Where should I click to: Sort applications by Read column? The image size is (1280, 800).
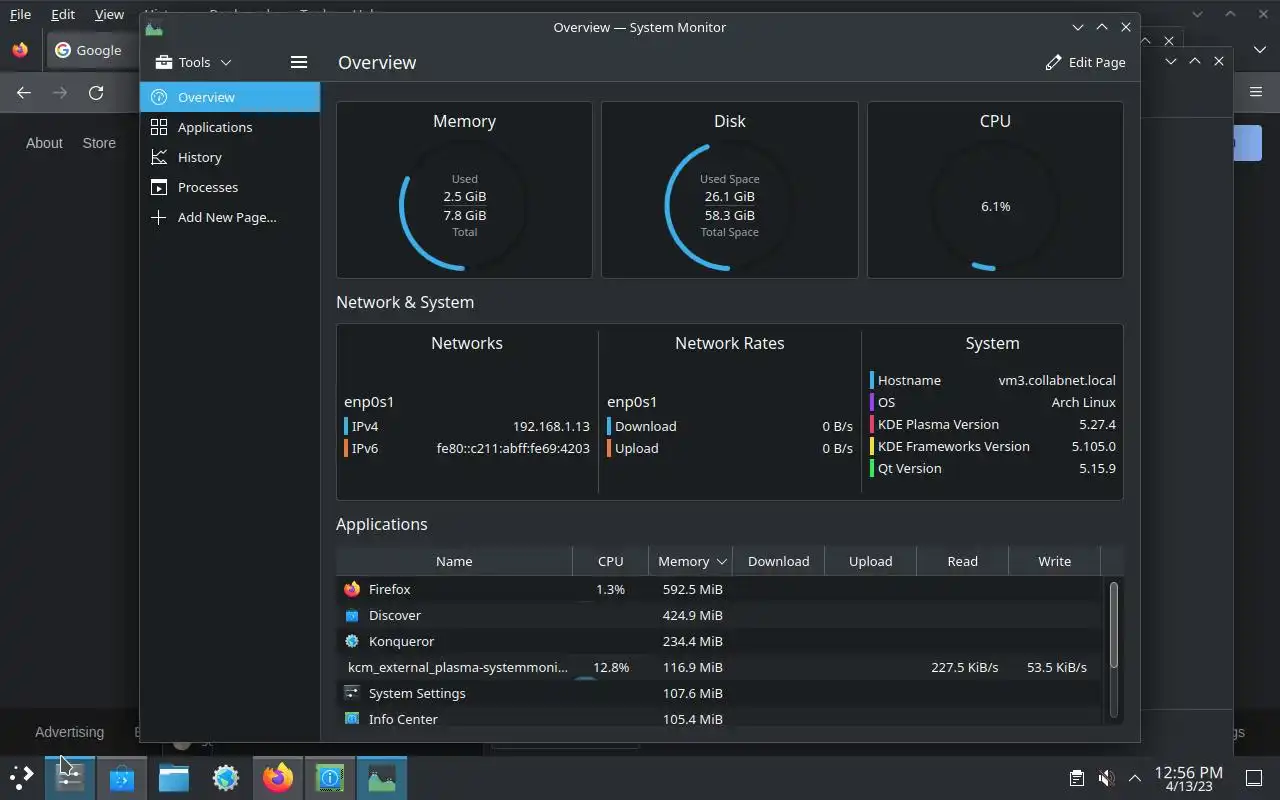(x=962, y=561)
